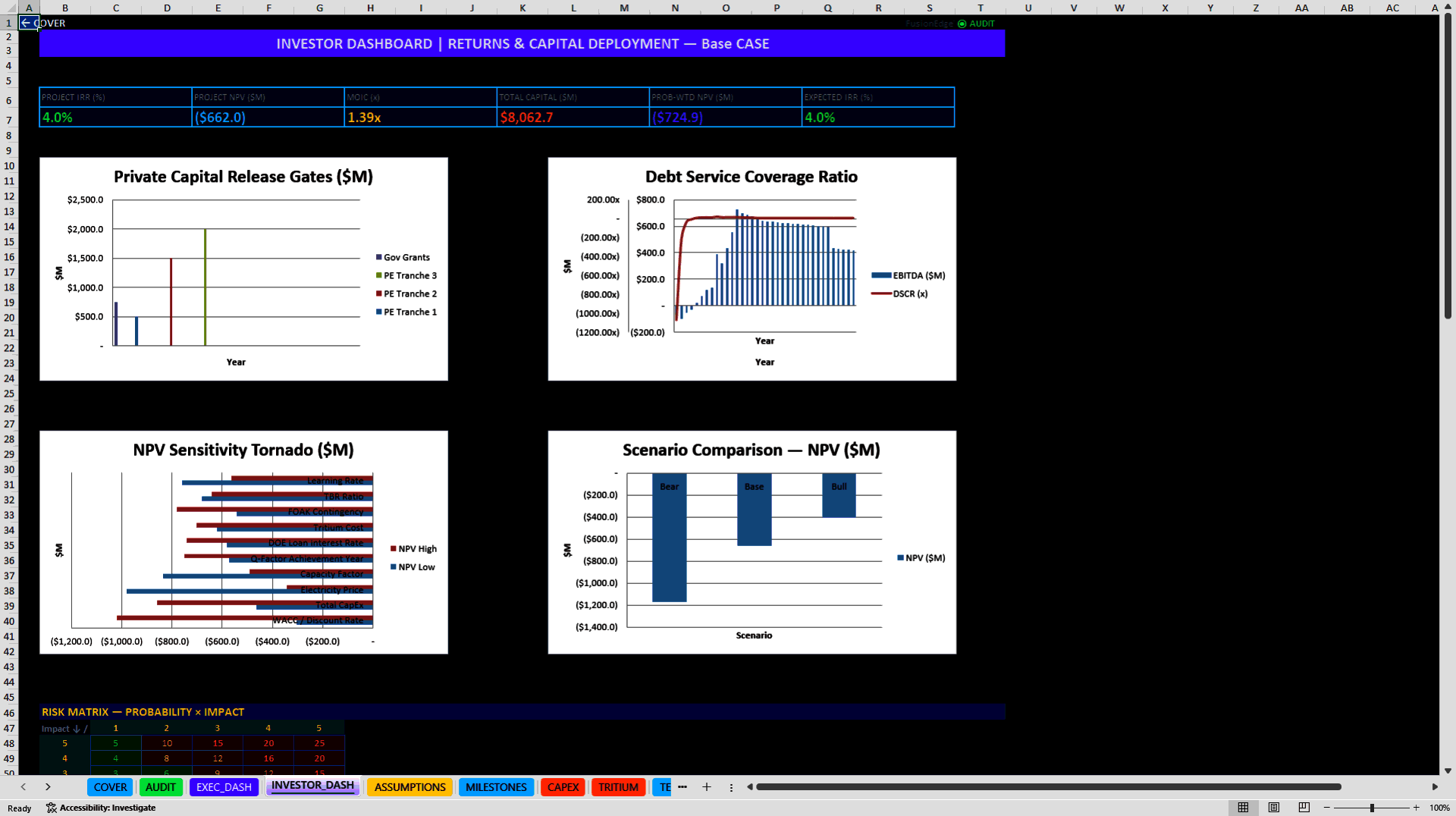
Task: Open the TRITIUM sheet tab
Action: [618, 787]
